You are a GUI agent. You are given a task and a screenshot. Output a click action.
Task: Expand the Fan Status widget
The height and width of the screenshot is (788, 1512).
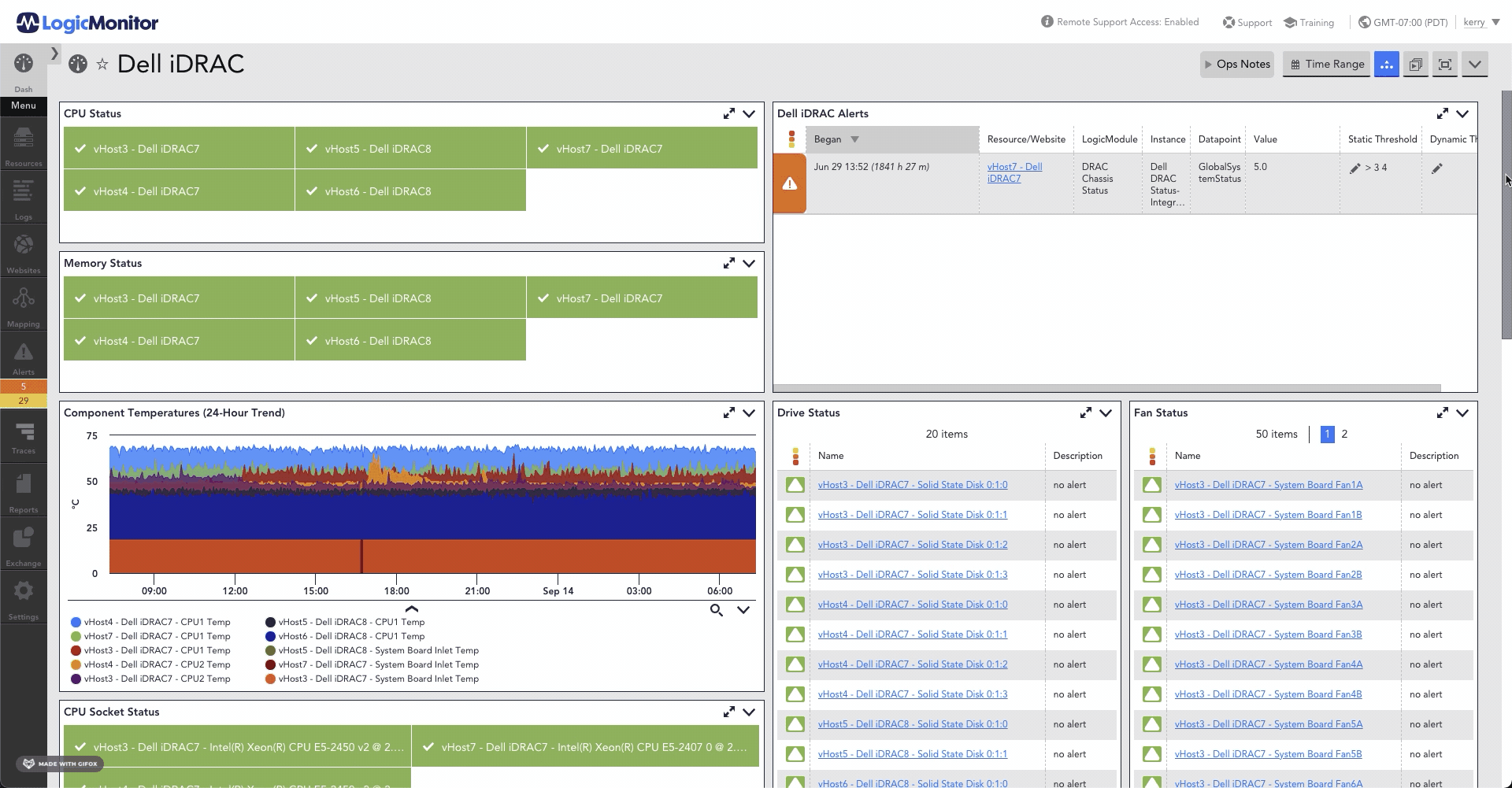pos(1443,413)
